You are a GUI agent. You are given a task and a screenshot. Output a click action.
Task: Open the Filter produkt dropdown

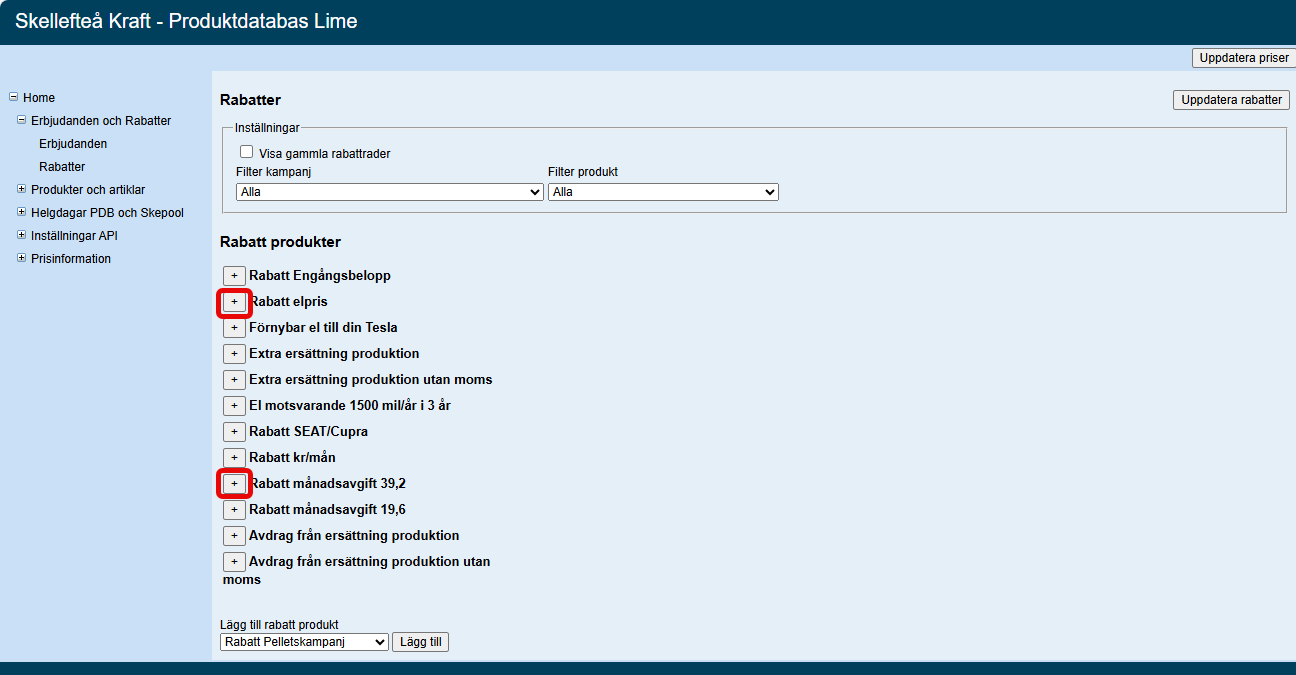coord(663,192)
